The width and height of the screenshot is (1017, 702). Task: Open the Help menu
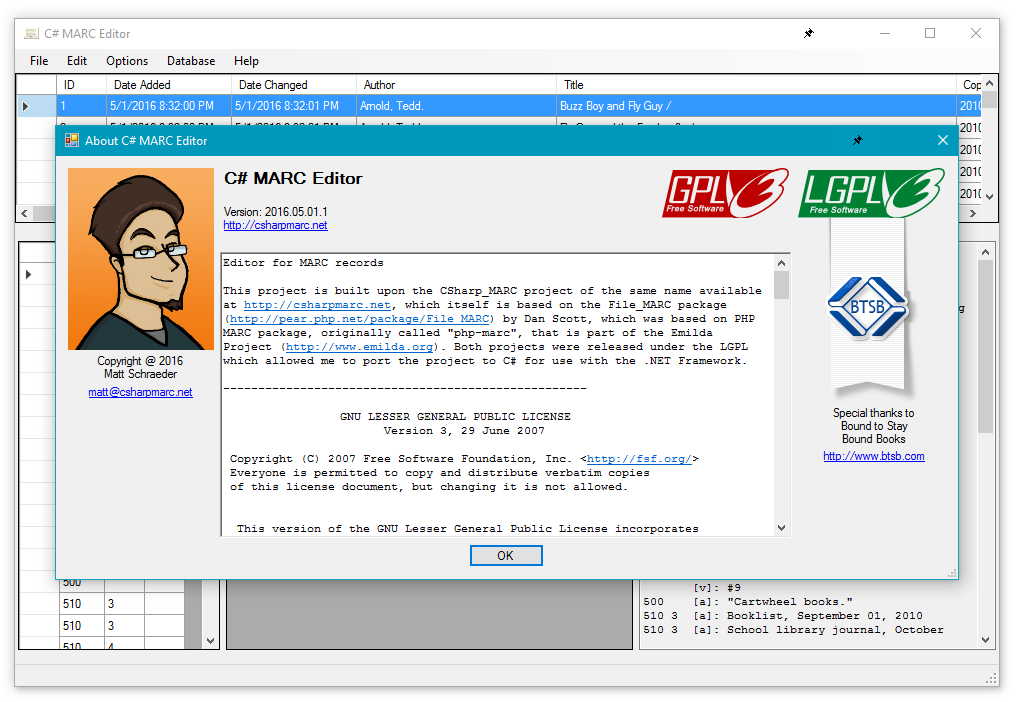pyautogui.click(x=246, y=61)
